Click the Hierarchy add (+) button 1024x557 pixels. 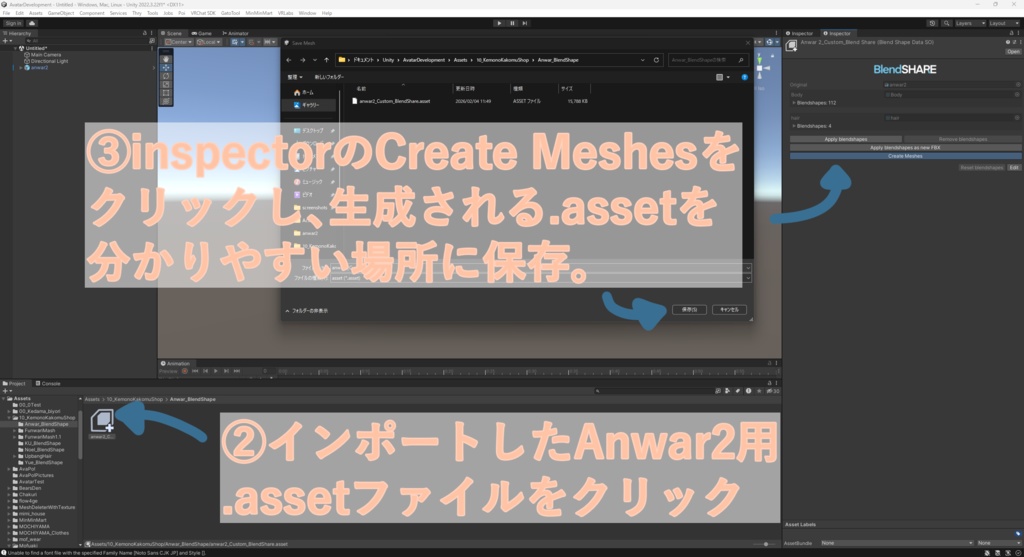[x=6, y=40]
